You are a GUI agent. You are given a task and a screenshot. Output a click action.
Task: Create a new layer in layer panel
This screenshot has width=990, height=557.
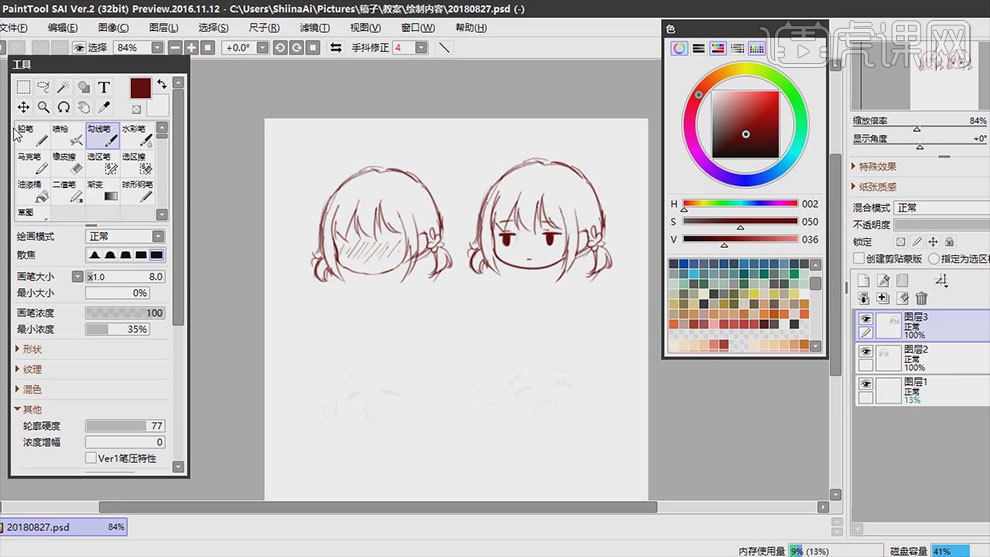tap(863, 280)
